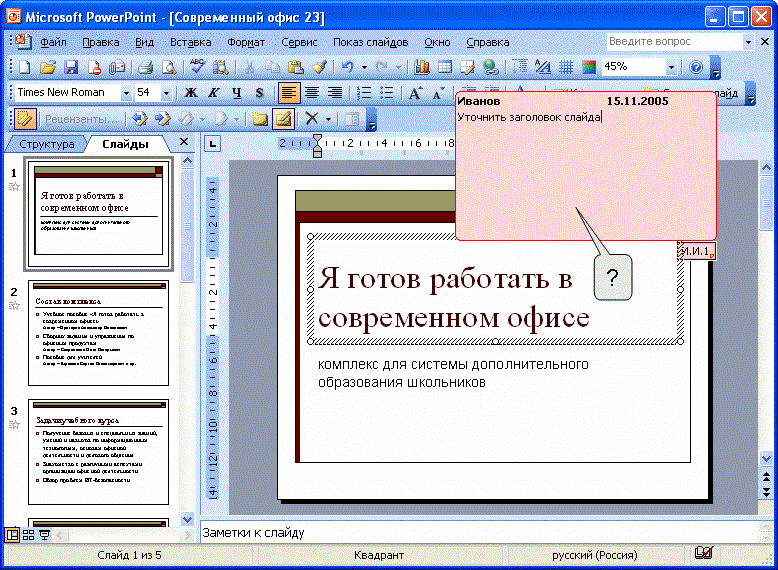The width and height of the screenshot is (778, 570).
Task: Paste from clipboard using toolbar icon
Action: click(296, 67)
